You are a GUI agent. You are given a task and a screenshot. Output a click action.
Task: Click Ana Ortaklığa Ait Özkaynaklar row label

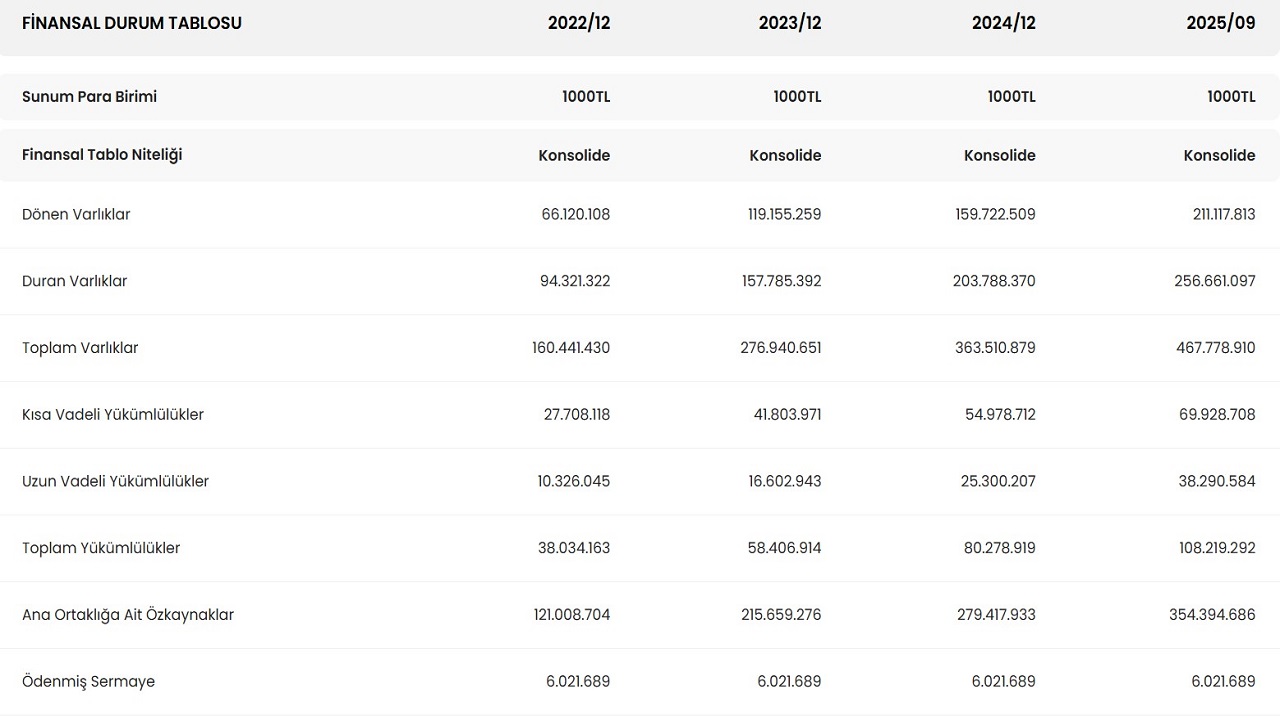pos(128,615)
